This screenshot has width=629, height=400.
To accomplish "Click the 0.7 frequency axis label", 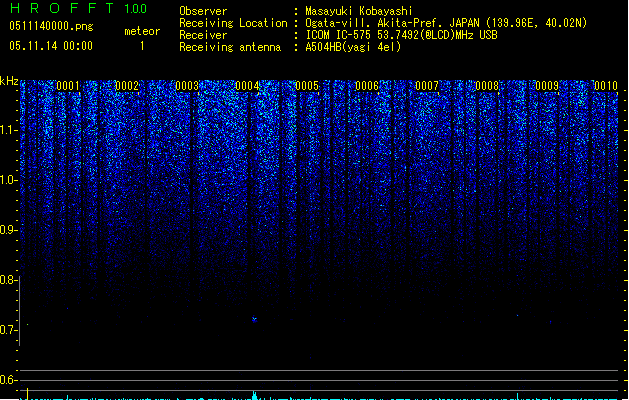I will pyautogui.click(x=8, y=330).
